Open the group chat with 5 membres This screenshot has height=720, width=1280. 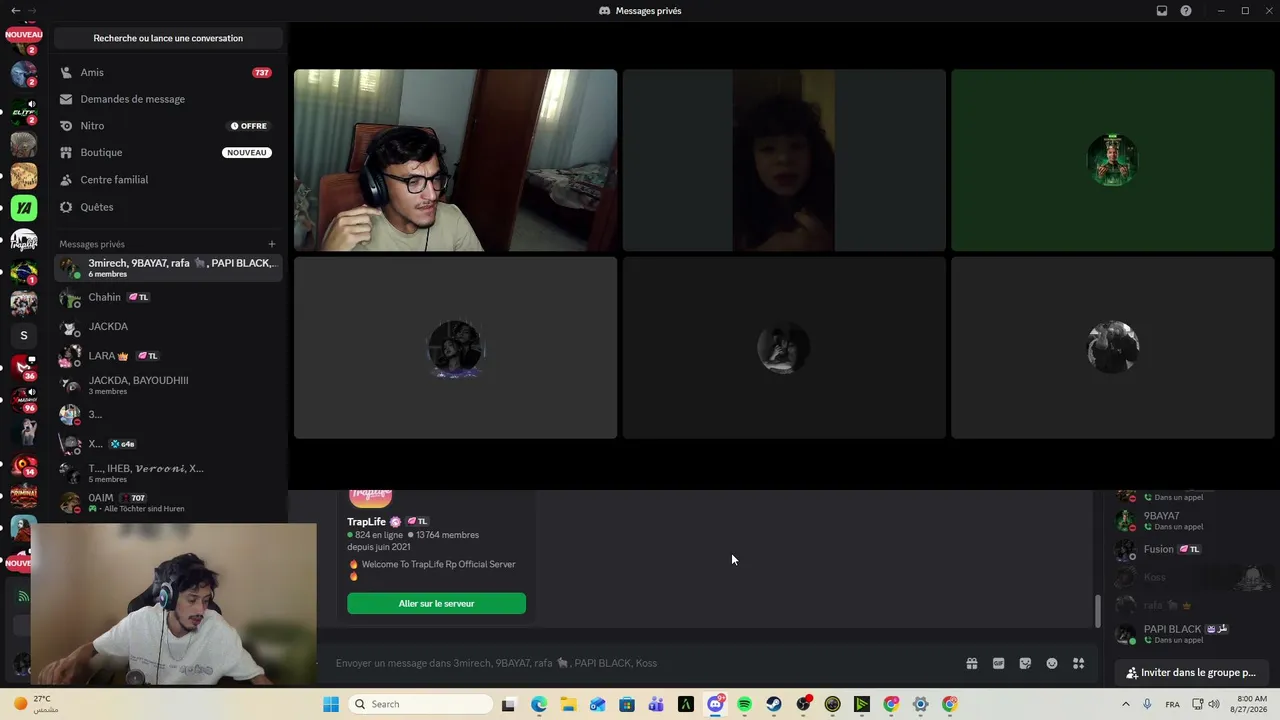click(x=167, y=473)
